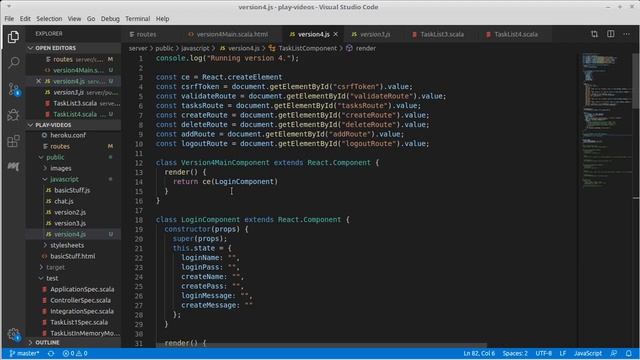Open the Edit menu

click(25, 19)
